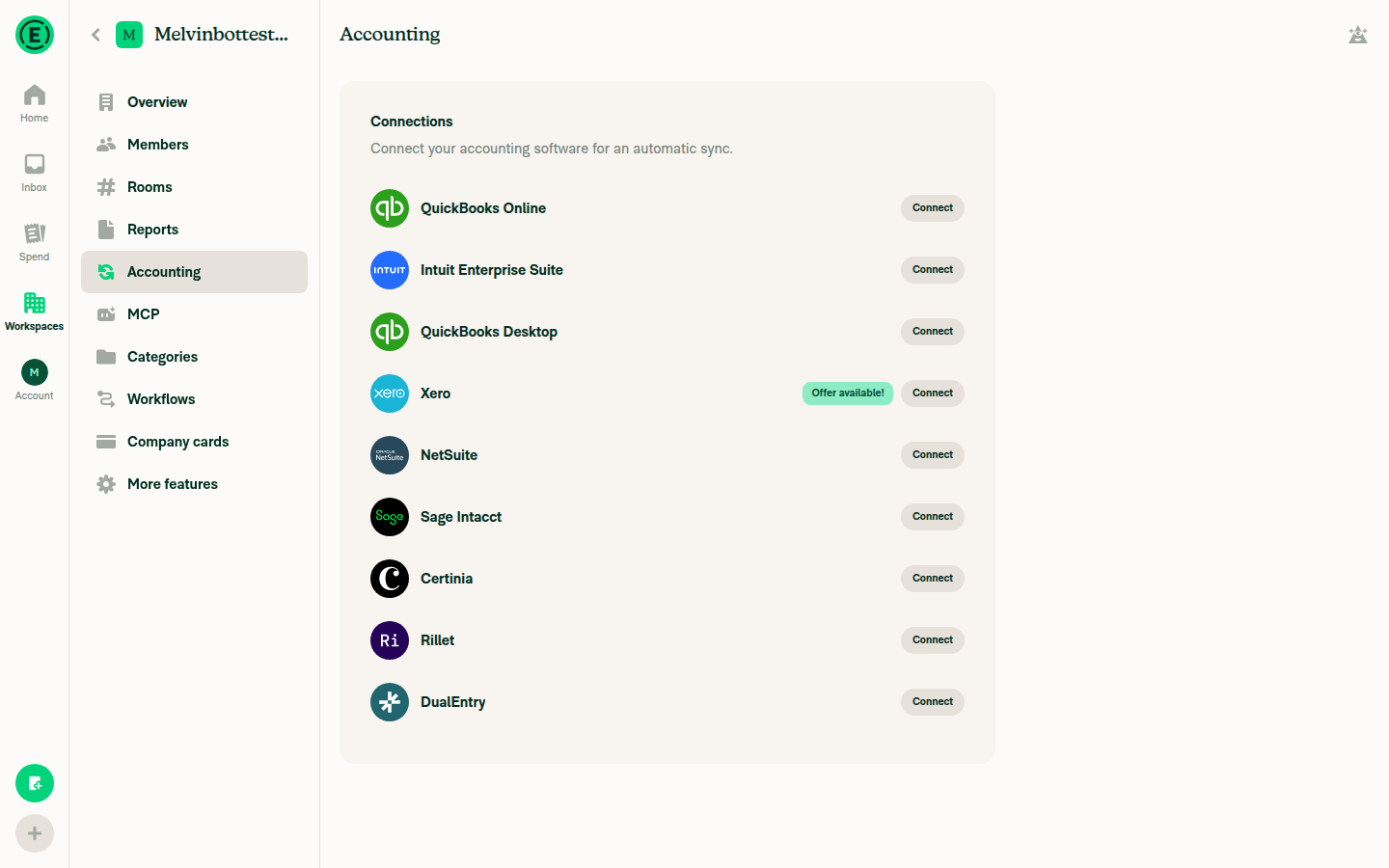Click the QuickBooks Online logo

coord(390,208)
